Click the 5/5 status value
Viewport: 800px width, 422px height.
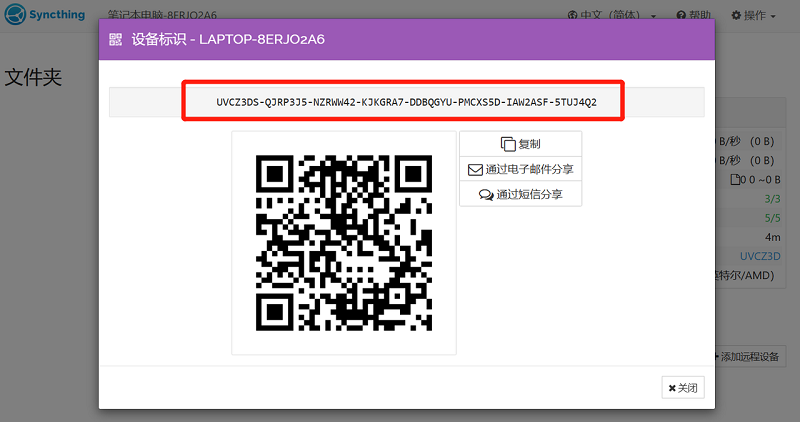pyautogui.click(x=772, y=218)
